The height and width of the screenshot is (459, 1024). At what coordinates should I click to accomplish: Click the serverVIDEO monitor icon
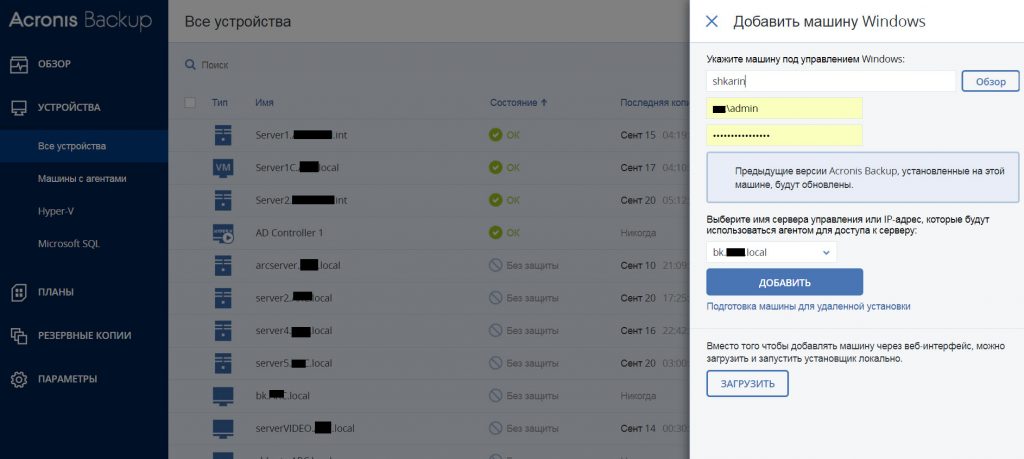(x=223, y=429)
